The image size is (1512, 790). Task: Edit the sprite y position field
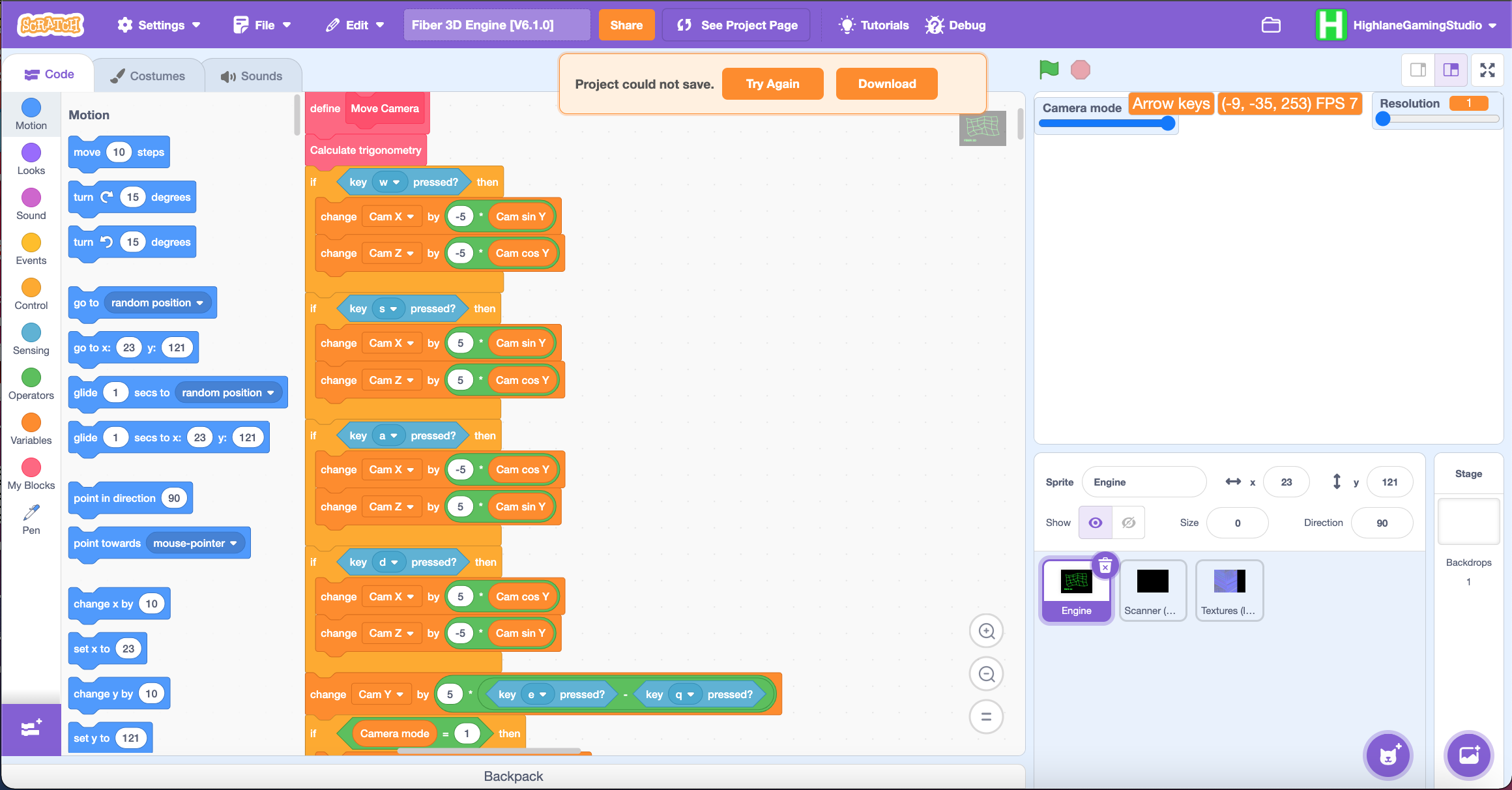click(x=1390, y=482)
